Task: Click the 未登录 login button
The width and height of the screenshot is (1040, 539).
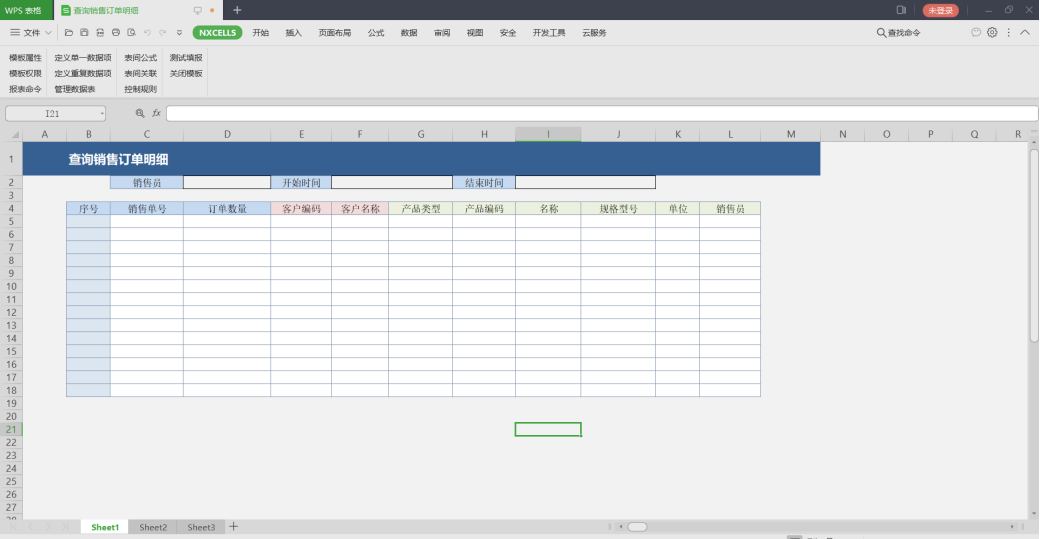Action: [x=940, y=10]
